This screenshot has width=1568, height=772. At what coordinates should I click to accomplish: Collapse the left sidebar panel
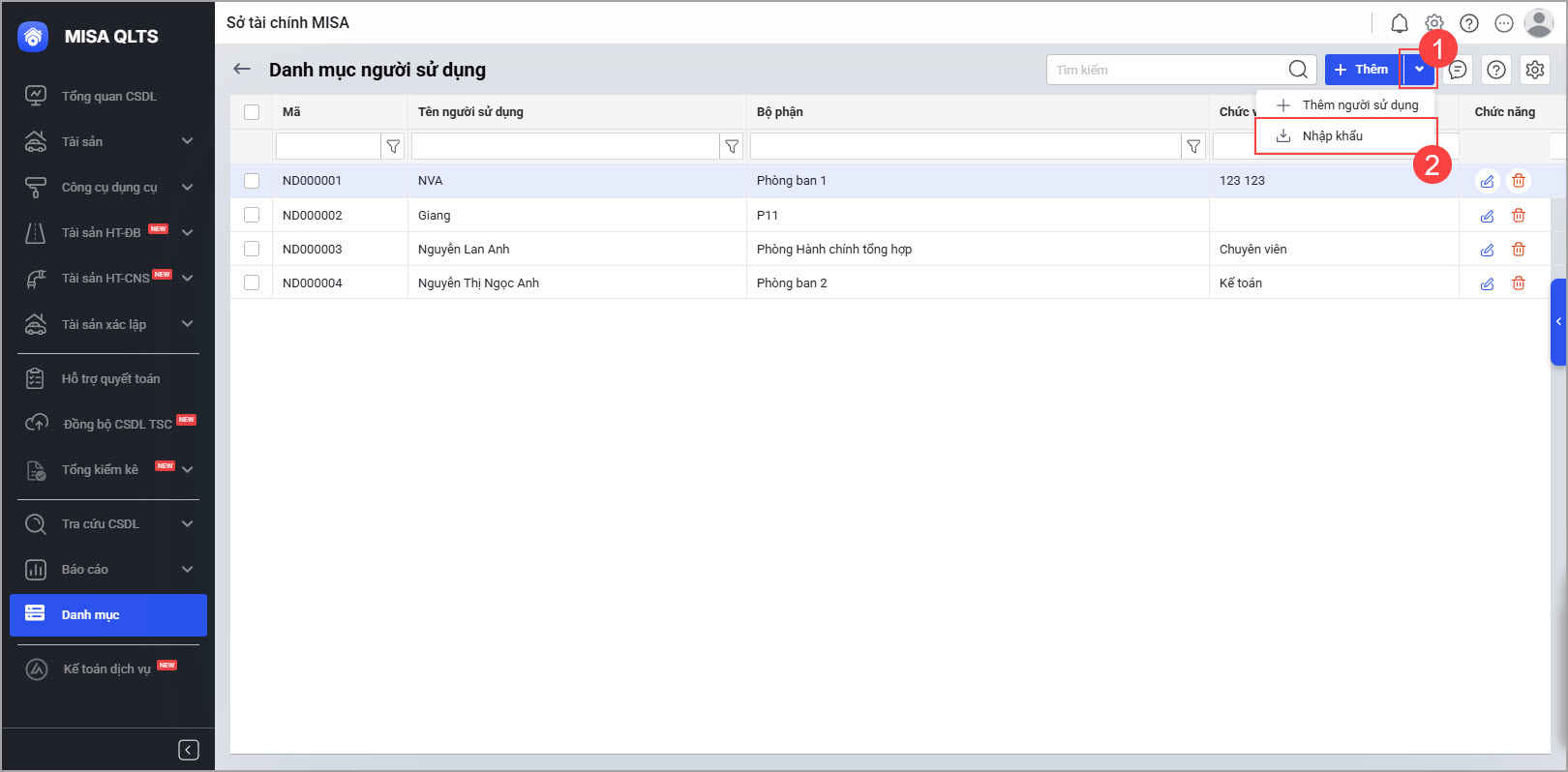tap(189, 750)
